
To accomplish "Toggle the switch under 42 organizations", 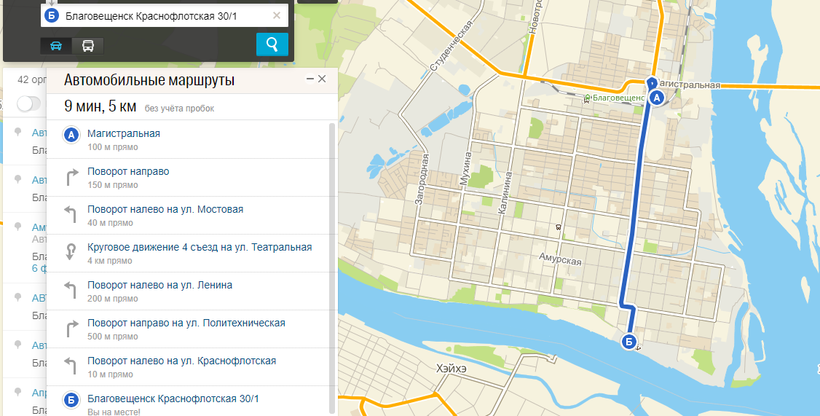I will point(29,104).
